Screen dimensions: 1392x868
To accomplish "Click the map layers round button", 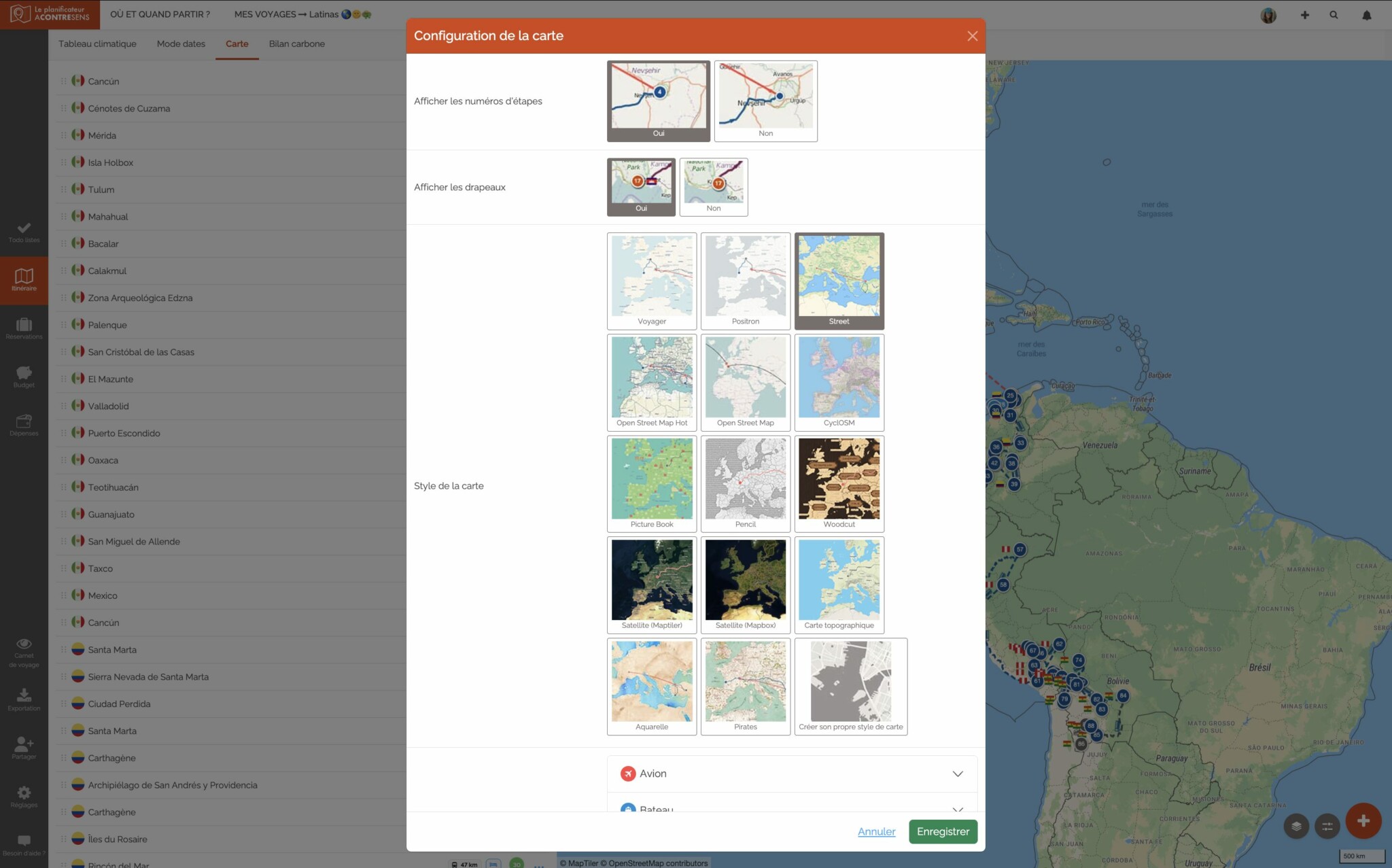I will (x=1297, y=826).
